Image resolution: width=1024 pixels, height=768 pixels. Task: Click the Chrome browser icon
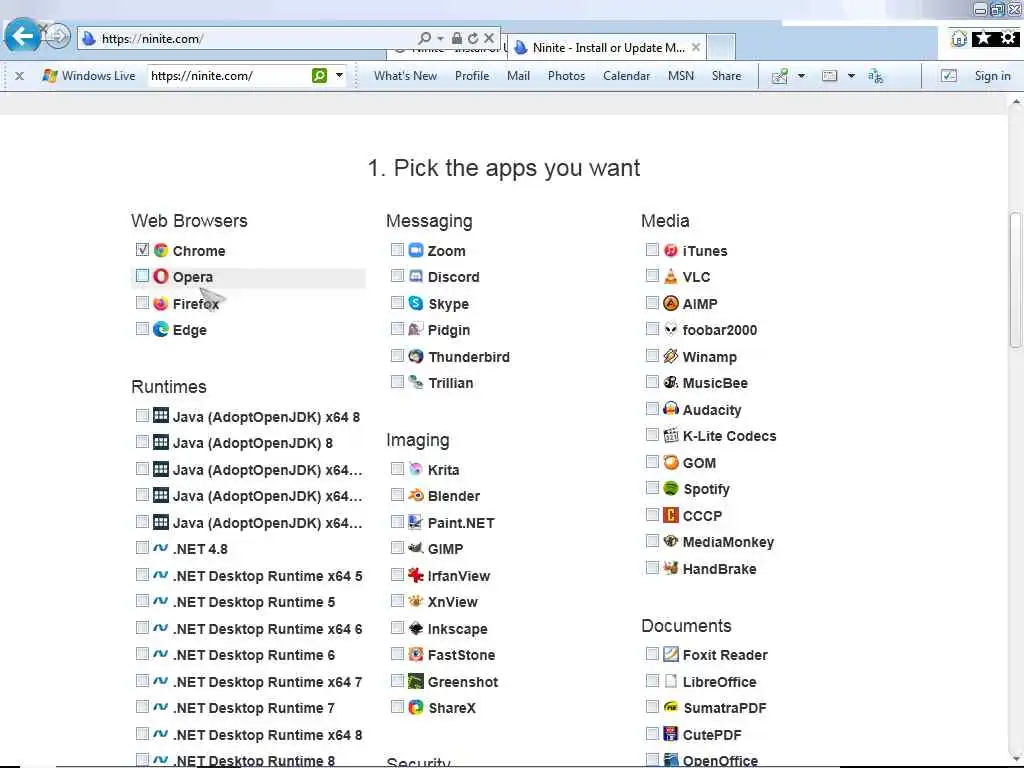(x=161, y=250)
